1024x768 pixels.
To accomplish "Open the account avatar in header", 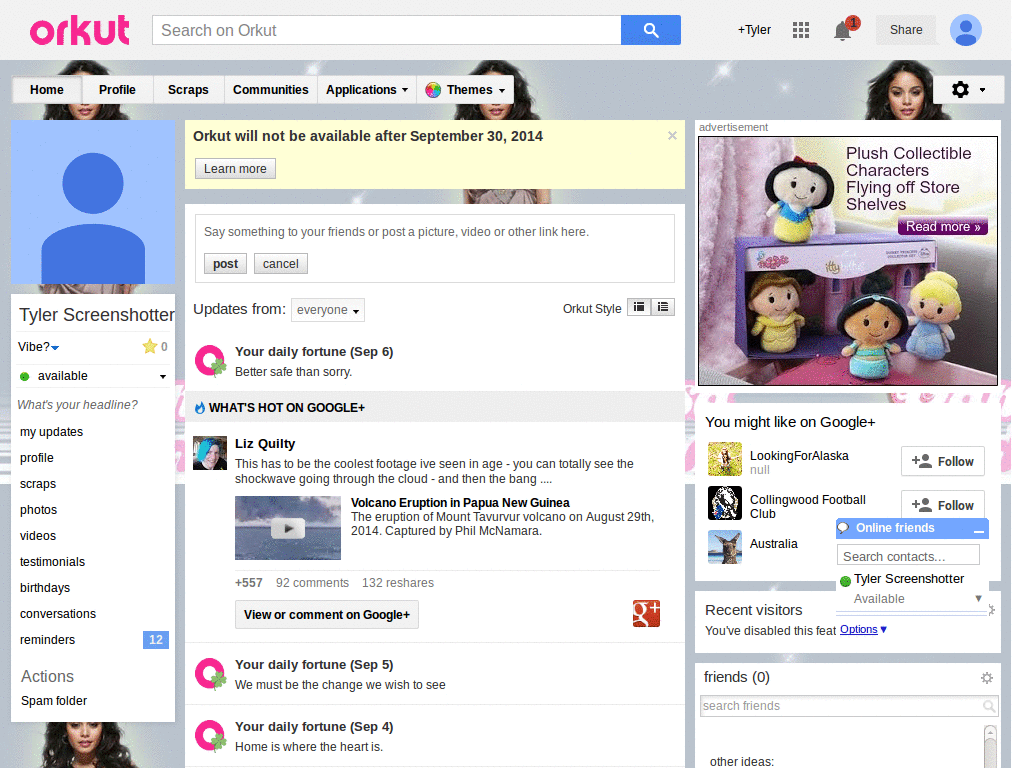I will click(965, 30).
